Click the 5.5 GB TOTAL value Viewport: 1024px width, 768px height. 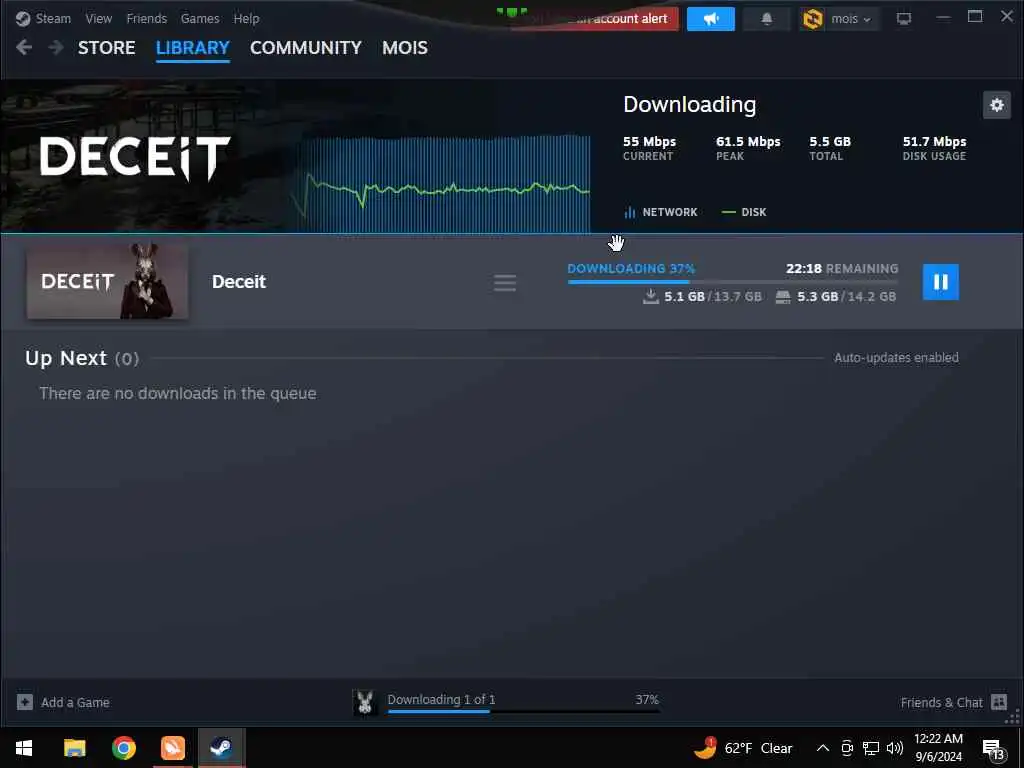coord(830,142)
